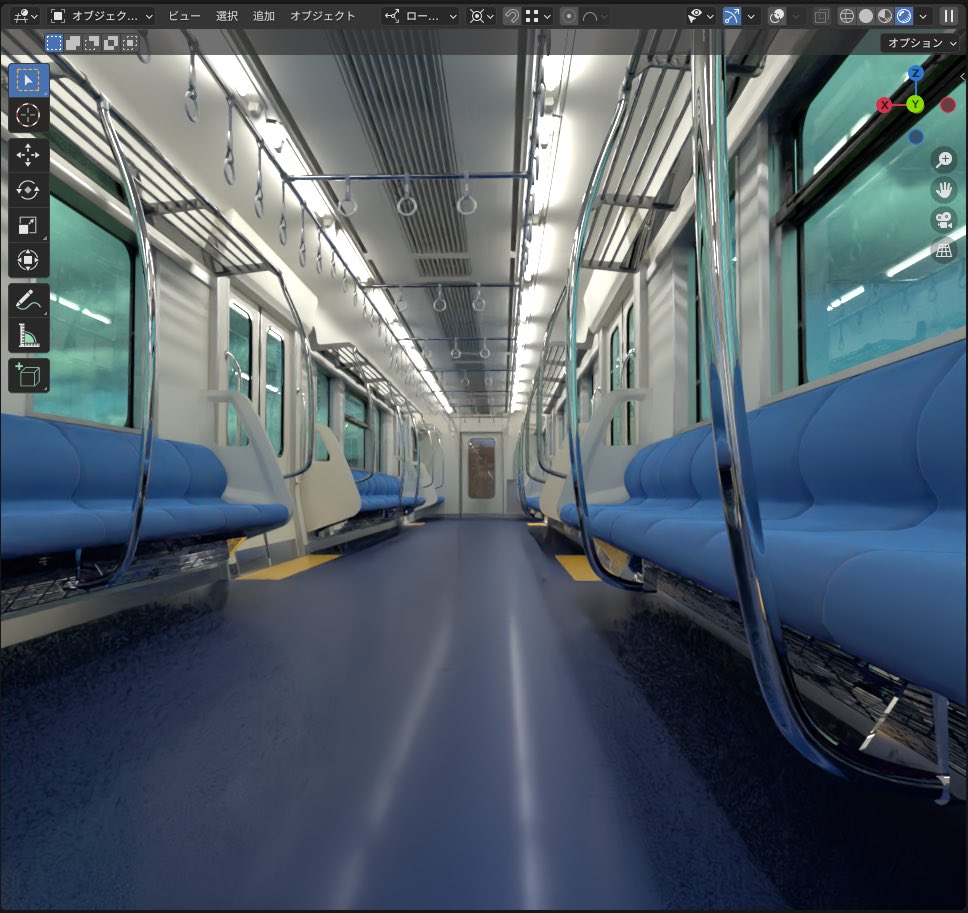Set selection mode to intersect
Viewport: 968px width, 913px height.
tap(130, 43)
